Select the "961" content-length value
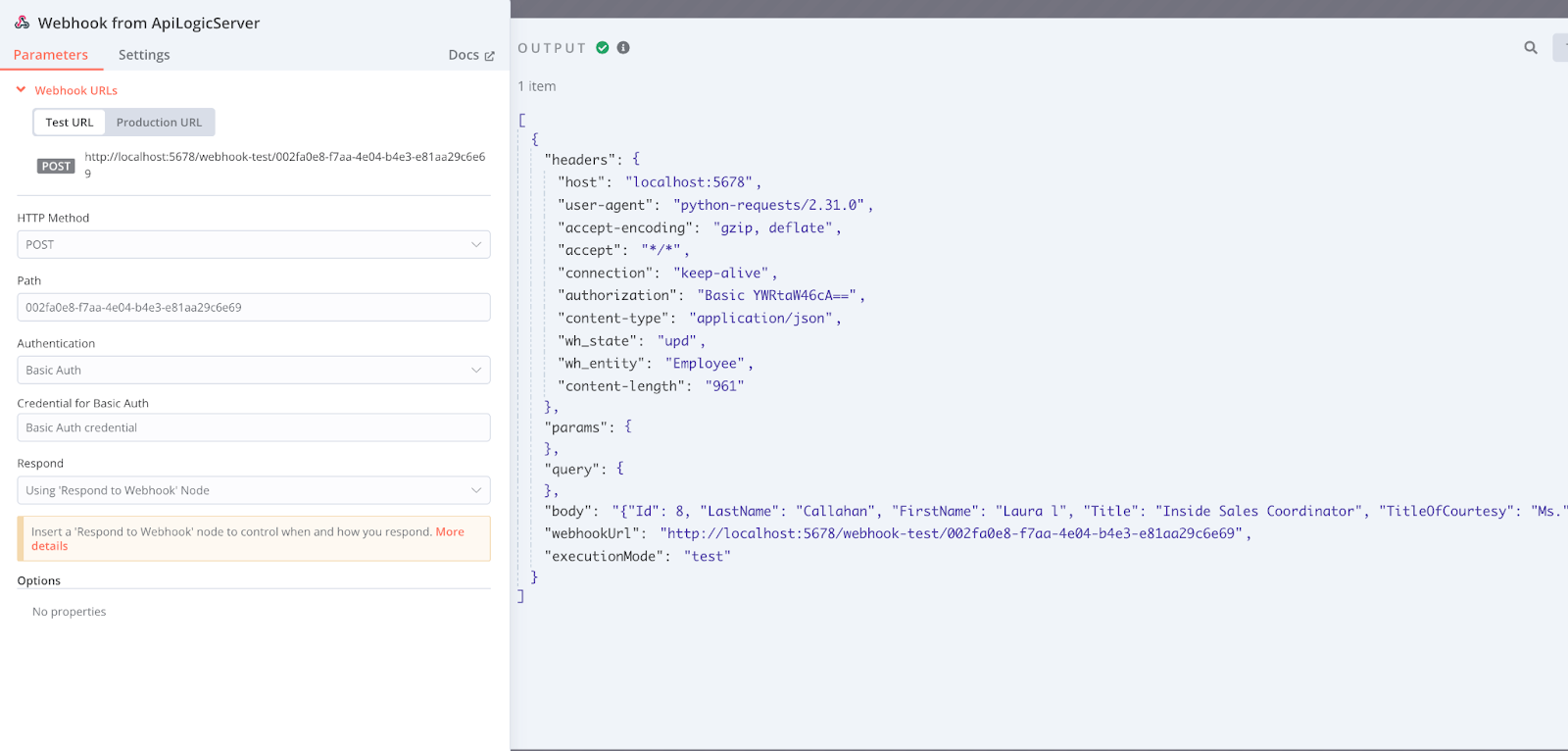Viewport: 1568px width, 751px height. [724, 385]
